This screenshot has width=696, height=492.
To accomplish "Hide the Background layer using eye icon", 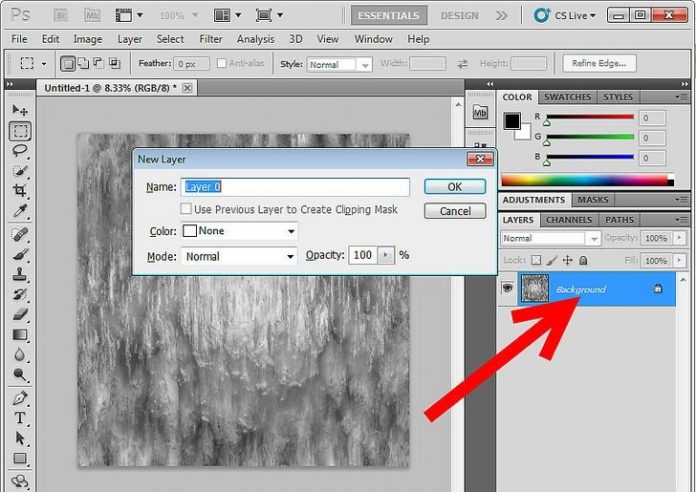I will tap(508, 288).
